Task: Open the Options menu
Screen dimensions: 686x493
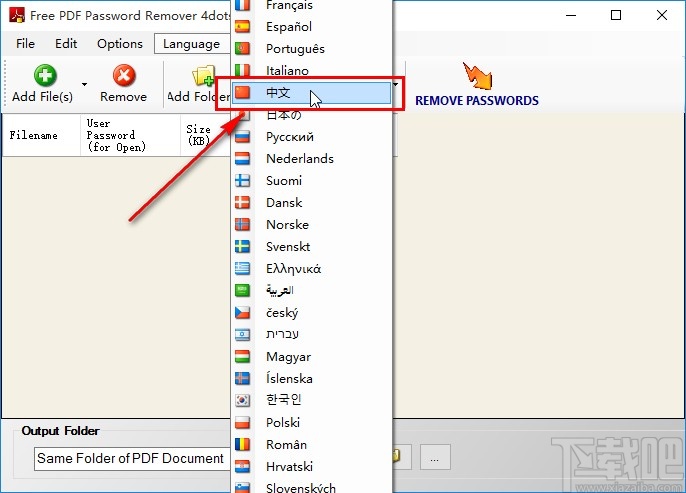Action: tap(120, 44)
